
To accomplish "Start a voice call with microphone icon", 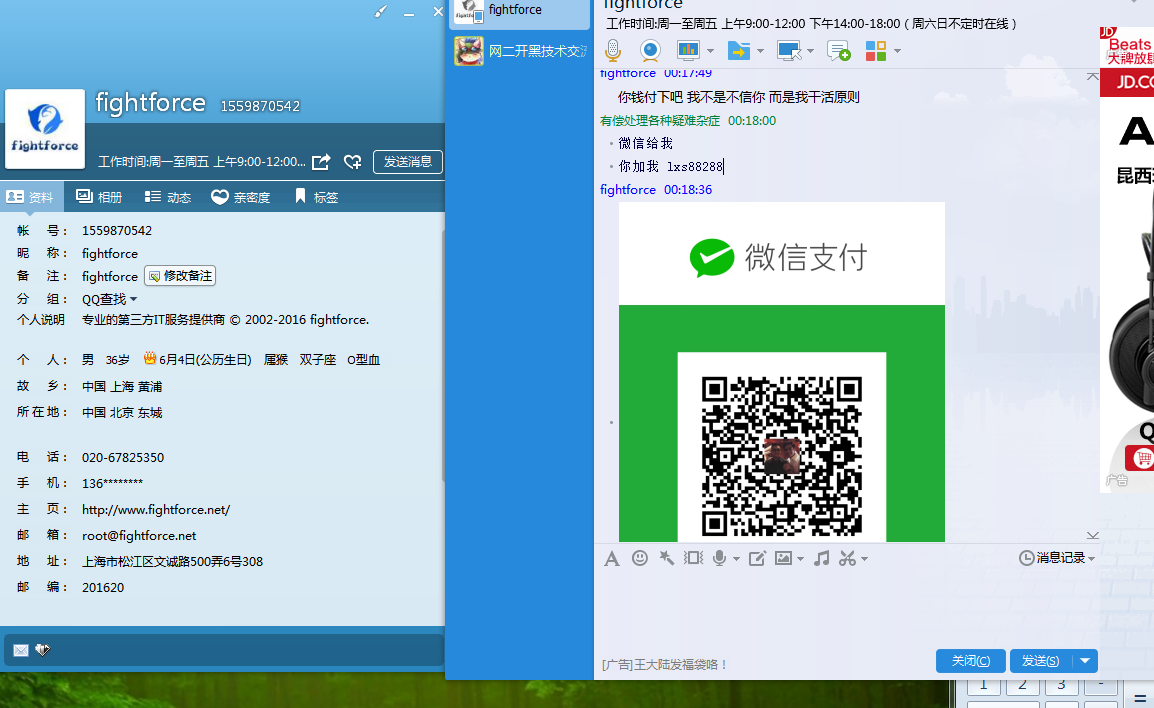I will tap(613, 51).
